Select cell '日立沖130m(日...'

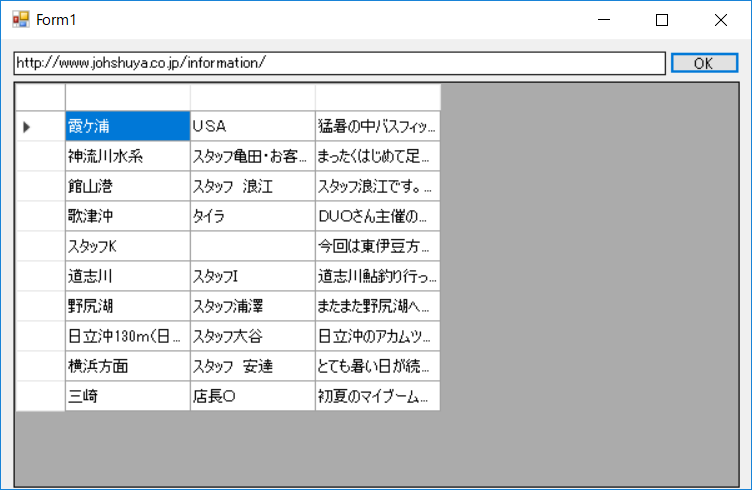pos(128,336)
